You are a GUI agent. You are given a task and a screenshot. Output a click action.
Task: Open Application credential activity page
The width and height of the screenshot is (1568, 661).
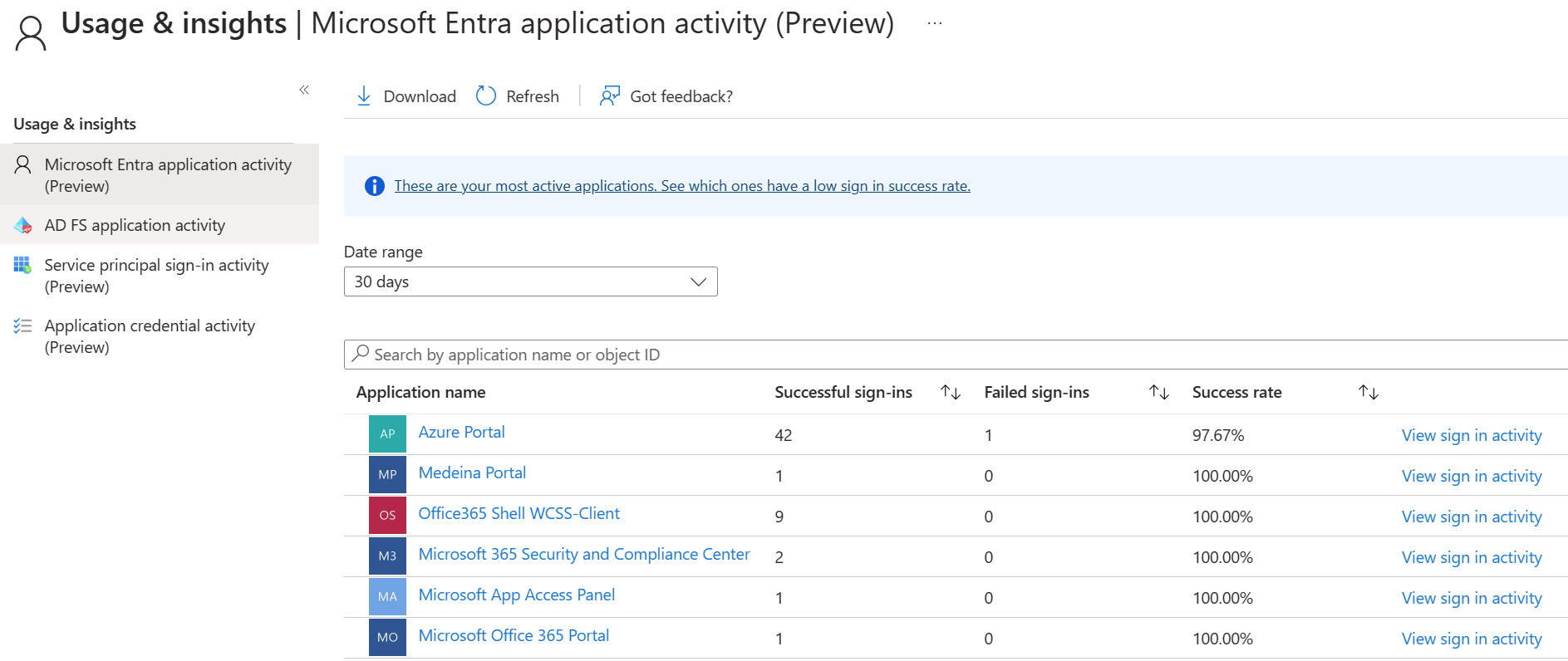(160, 335)
